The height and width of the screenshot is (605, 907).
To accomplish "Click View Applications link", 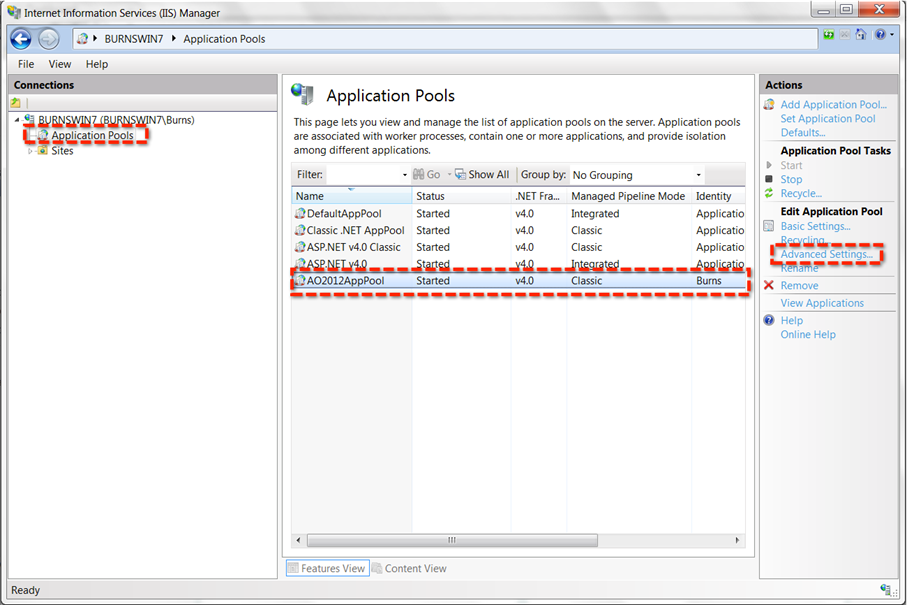I will (x=822, y=303).
